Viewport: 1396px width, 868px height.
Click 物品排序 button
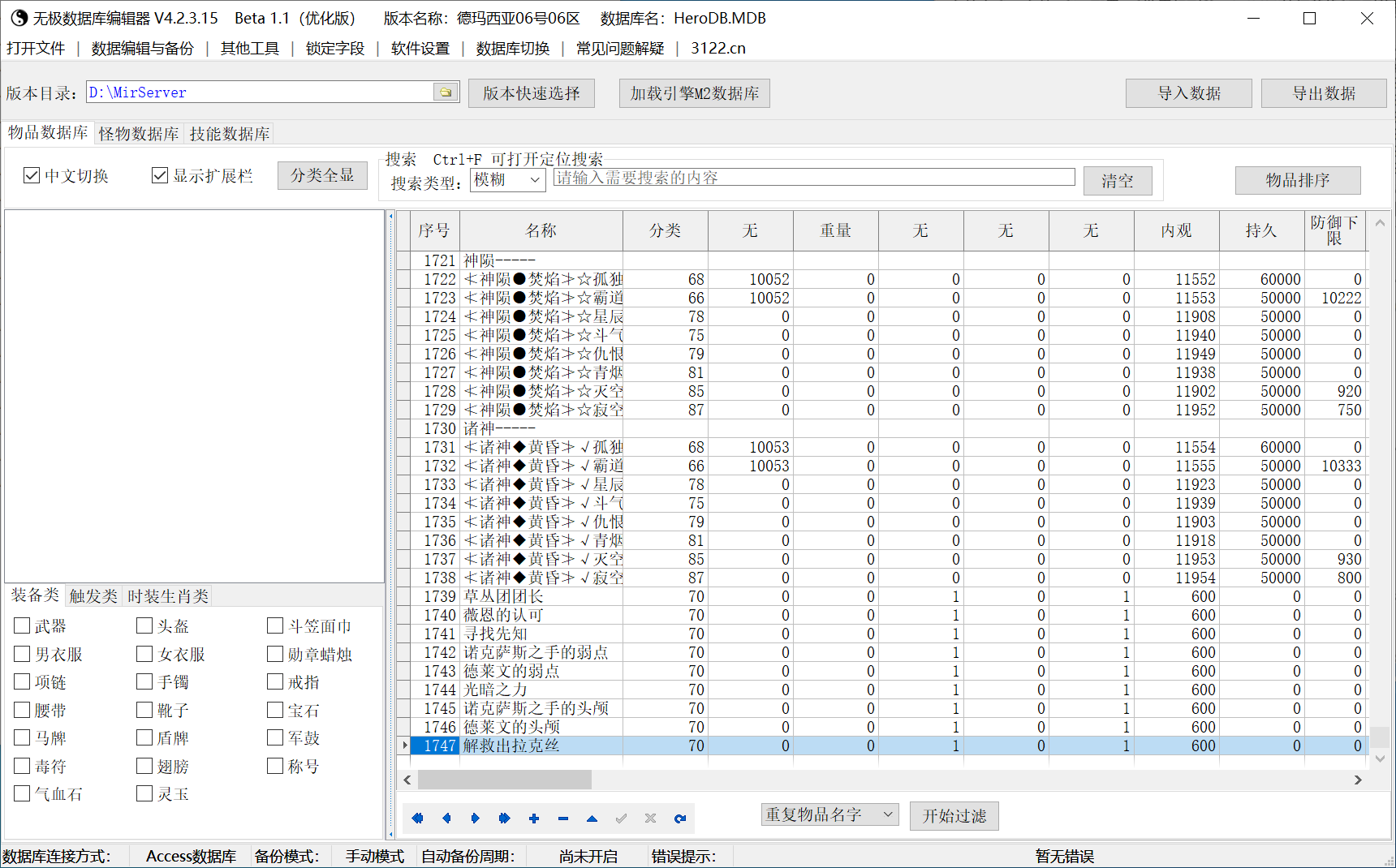(x=1298, y=180)
